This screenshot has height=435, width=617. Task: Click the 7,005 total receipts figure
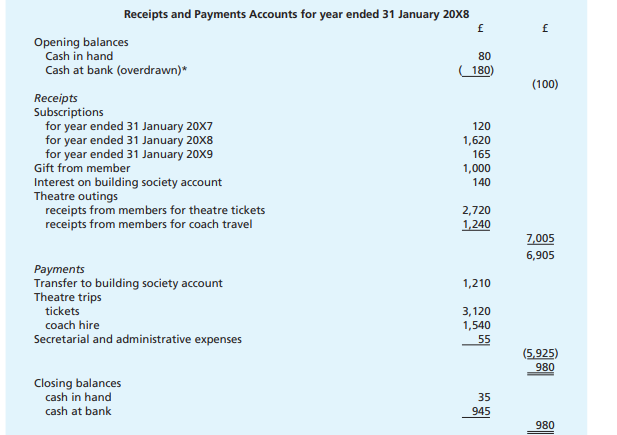tap(540, 238)
